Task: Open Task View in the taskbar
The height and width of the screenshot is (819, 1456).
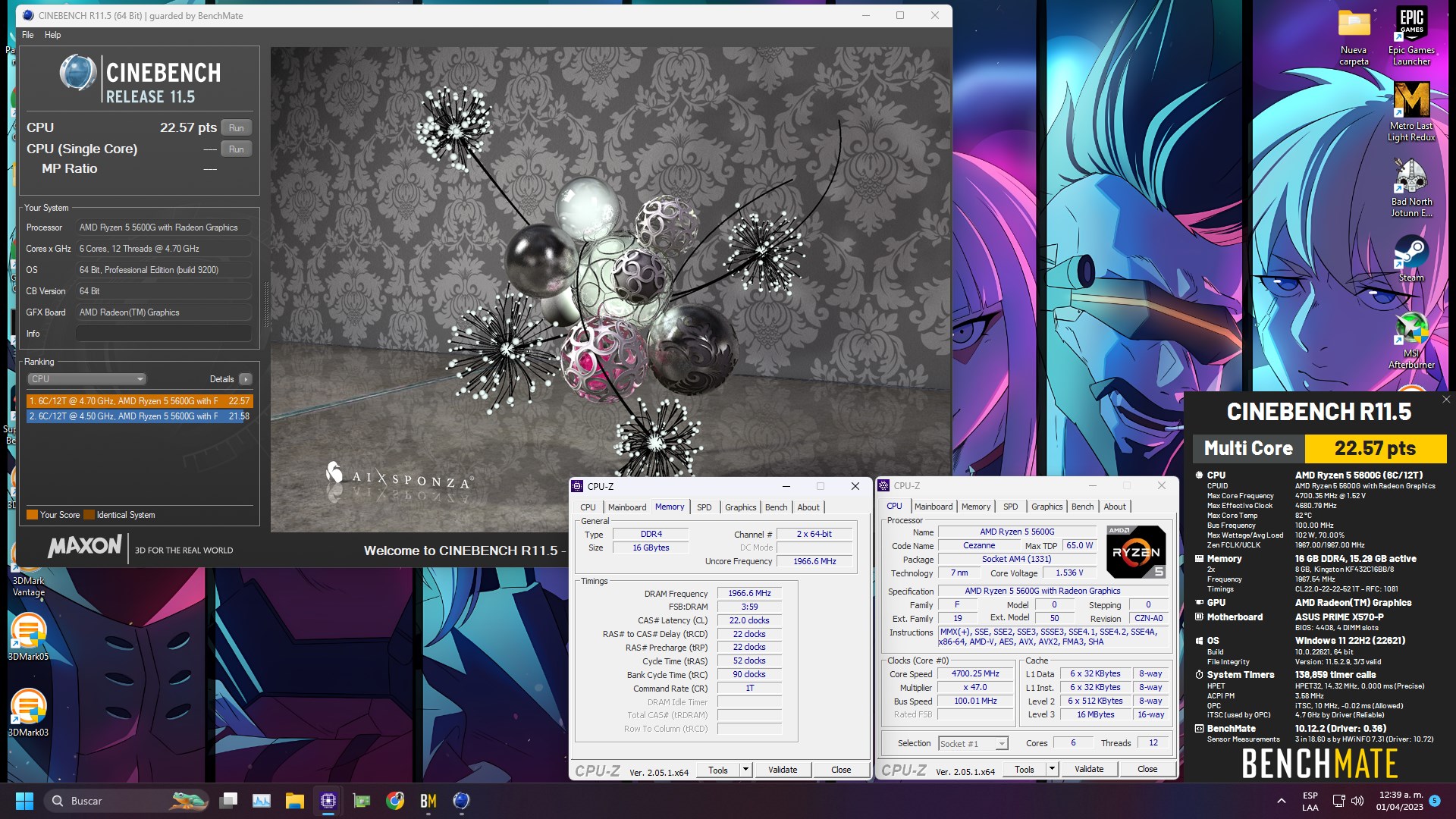Action: coord(228,801)
